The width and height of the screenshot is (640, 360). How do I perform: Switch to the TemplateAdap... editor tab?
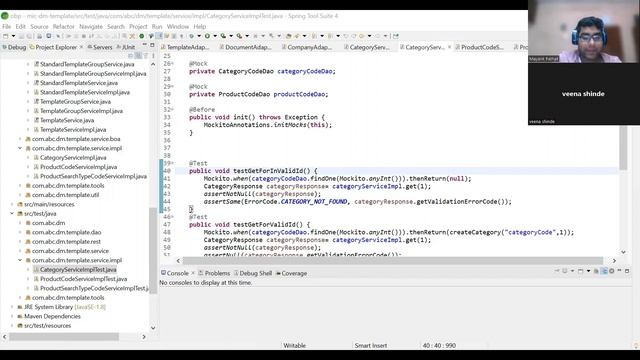tap(186, 47)
